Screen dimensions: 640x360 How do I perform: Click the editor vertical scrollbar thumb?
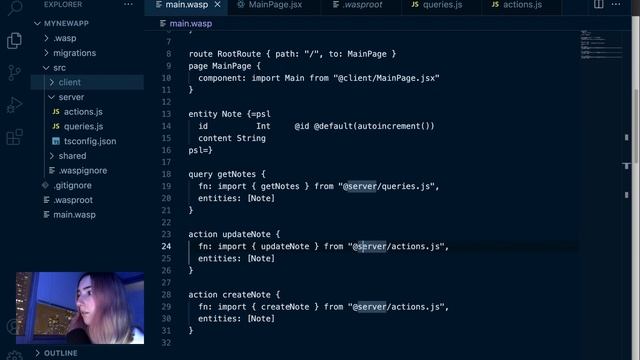[636, 126]
